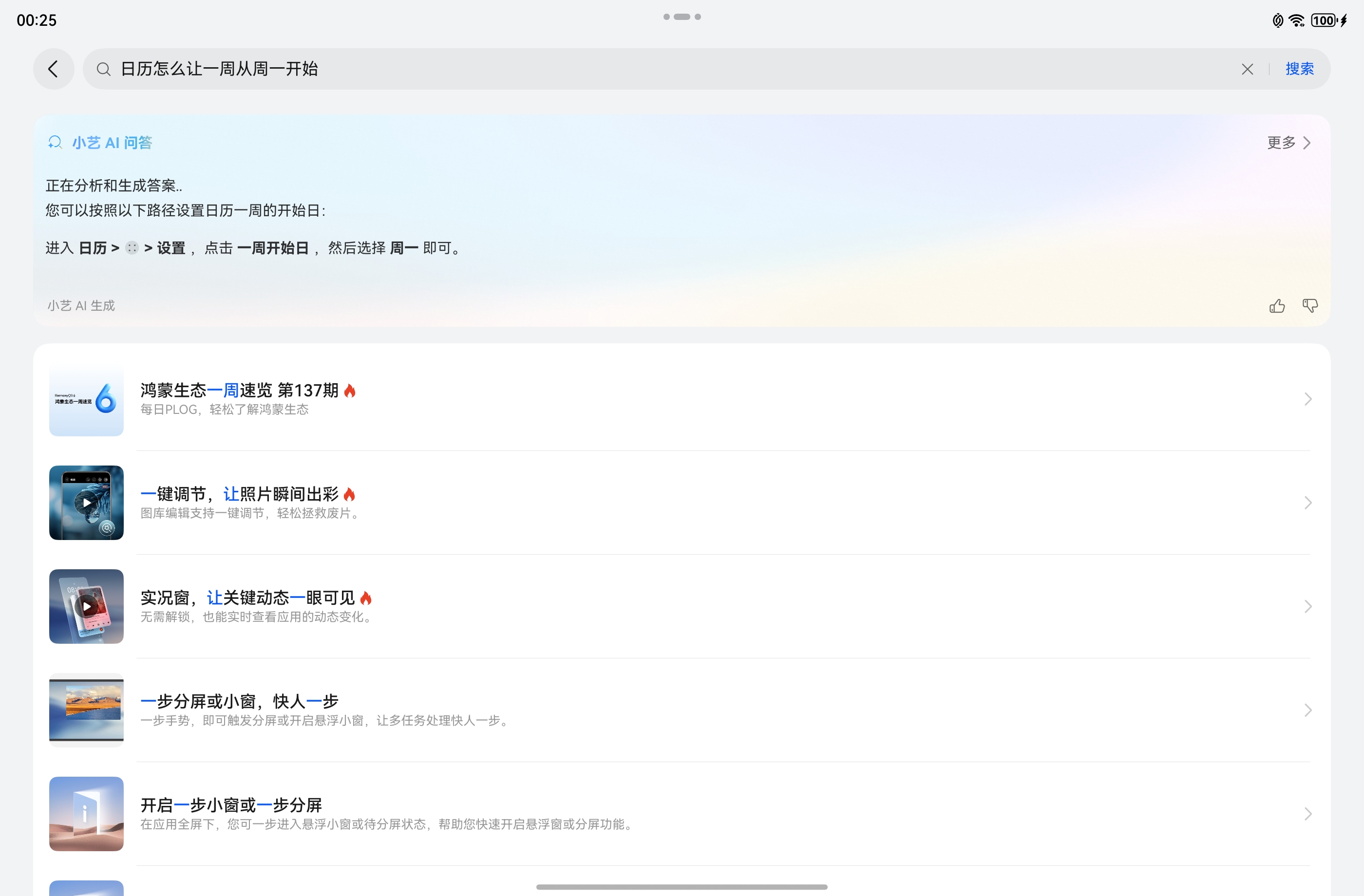
Task: Expand chevron for 开启一步小窗或一步分屏 result
Action: [x=1307, y=814]
